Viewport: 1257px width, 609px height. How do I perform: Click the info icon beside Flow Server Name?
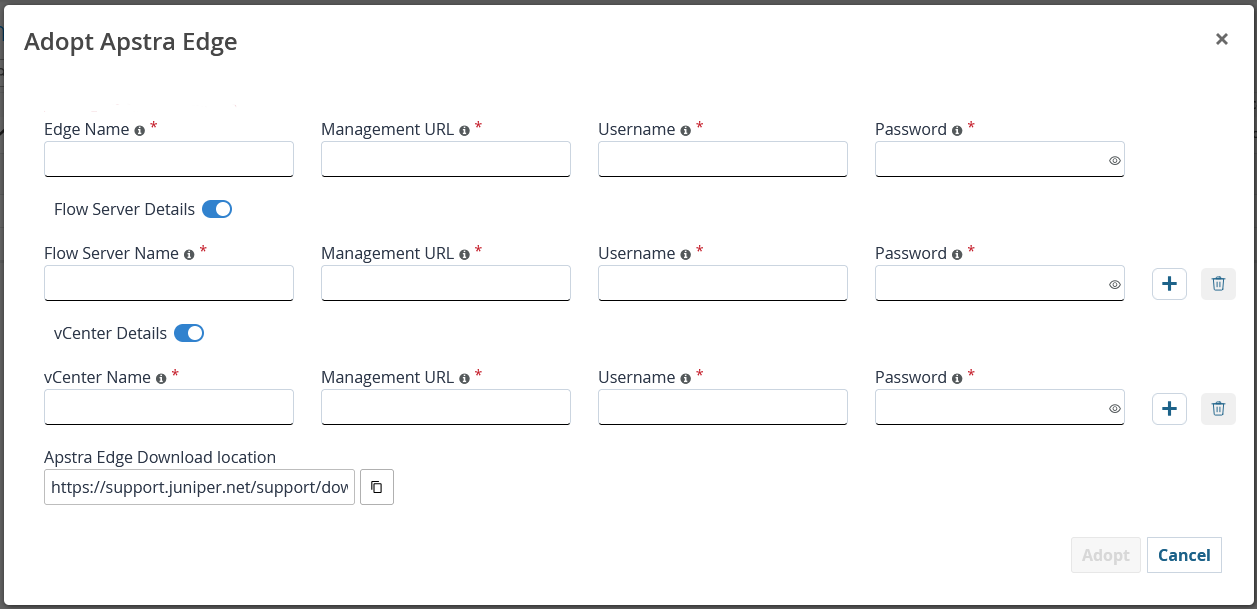click(189, 255)
